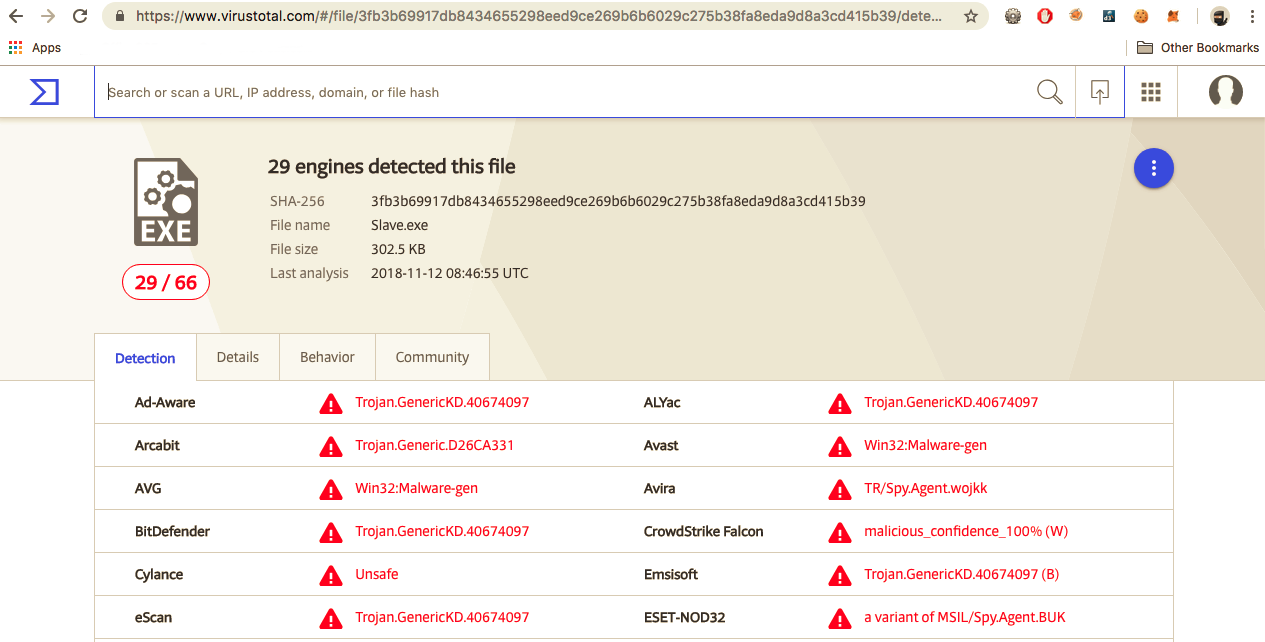The height and width of the screenshot is (642, 1265).
Task: Click the BitDefender engine name
Action: coord(172,531)
